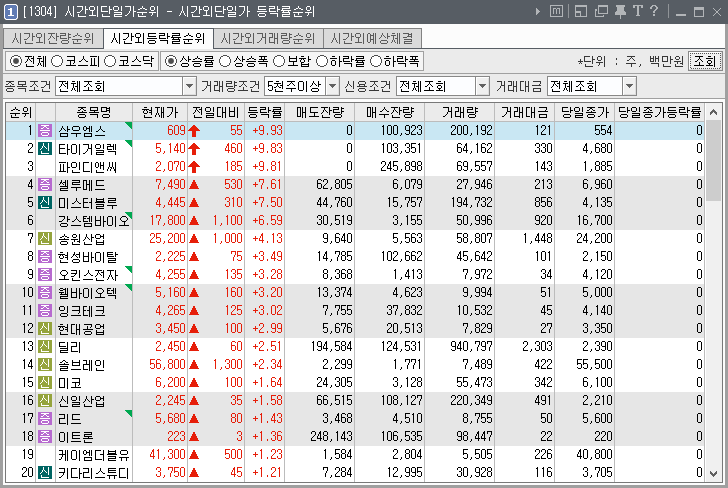Click the vertical scrollbar thumb
This screenshot has height=488, width=728.
[714, 161]
